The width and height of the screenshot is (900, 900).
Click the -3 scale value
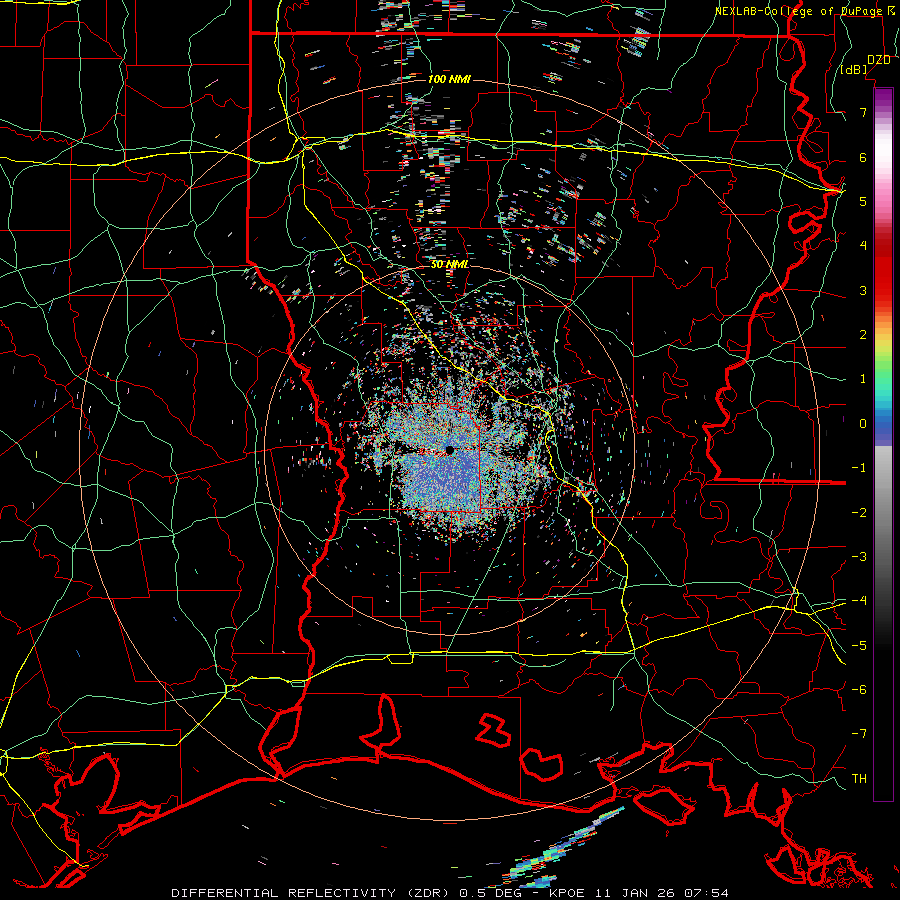[859, 557]
